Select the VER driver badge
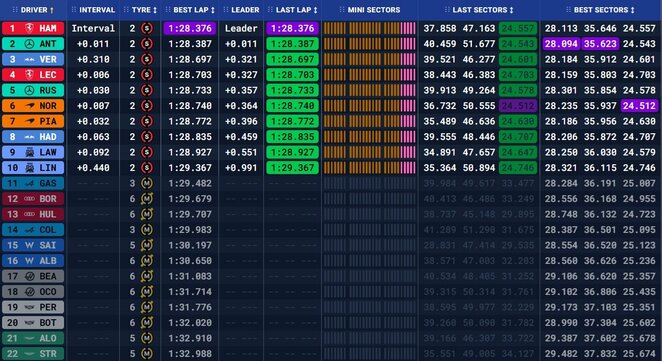 (33, 59)
